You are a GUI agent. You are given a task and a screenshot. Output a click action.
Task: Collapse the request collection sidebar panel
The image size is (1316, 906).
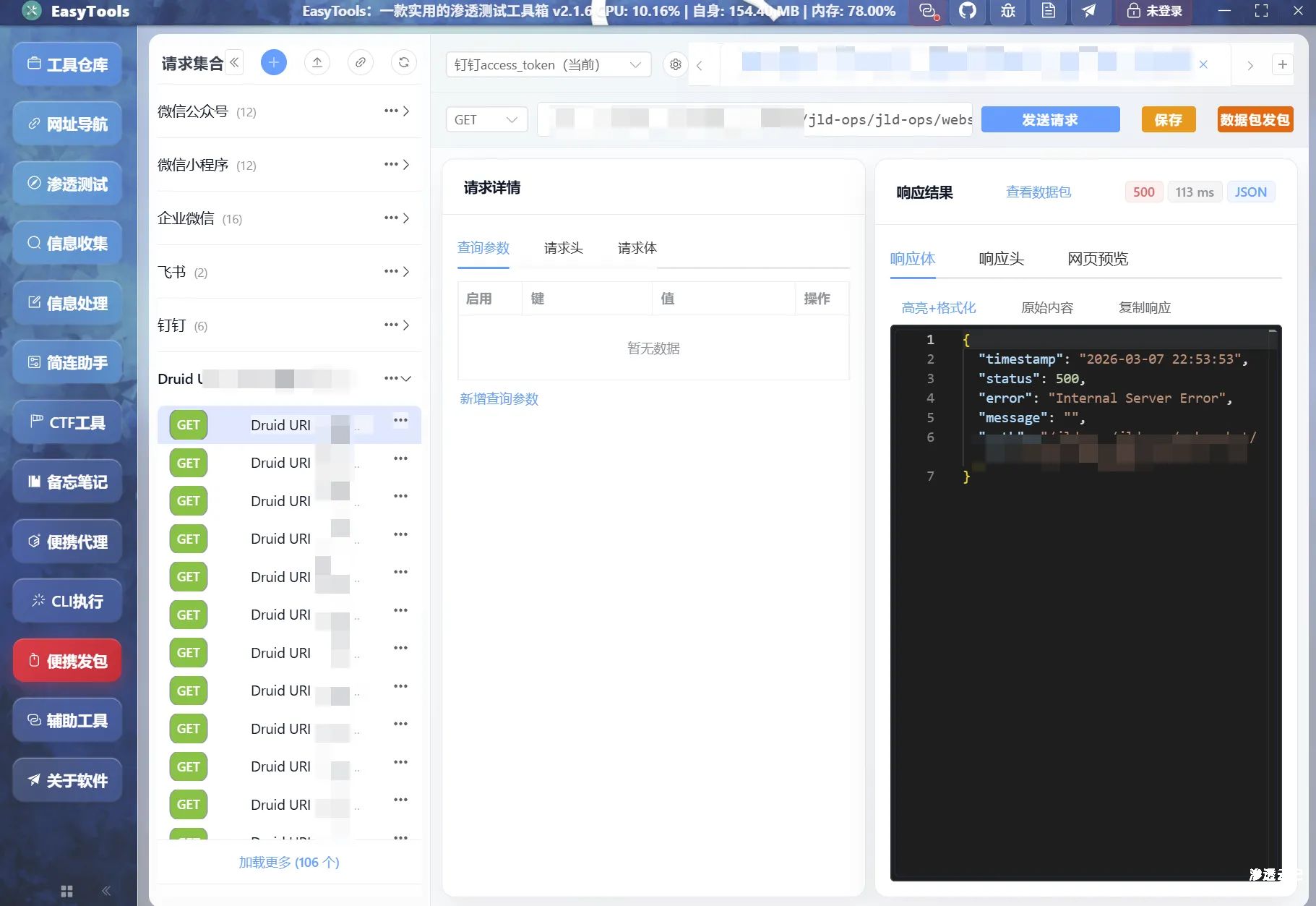click(x=233, y=62)
